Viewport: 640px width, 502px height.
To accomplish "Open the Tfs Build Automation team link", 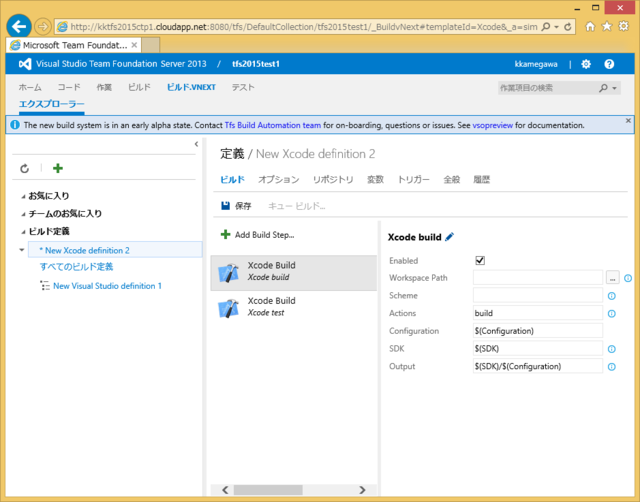I will (x=273, y=125).
